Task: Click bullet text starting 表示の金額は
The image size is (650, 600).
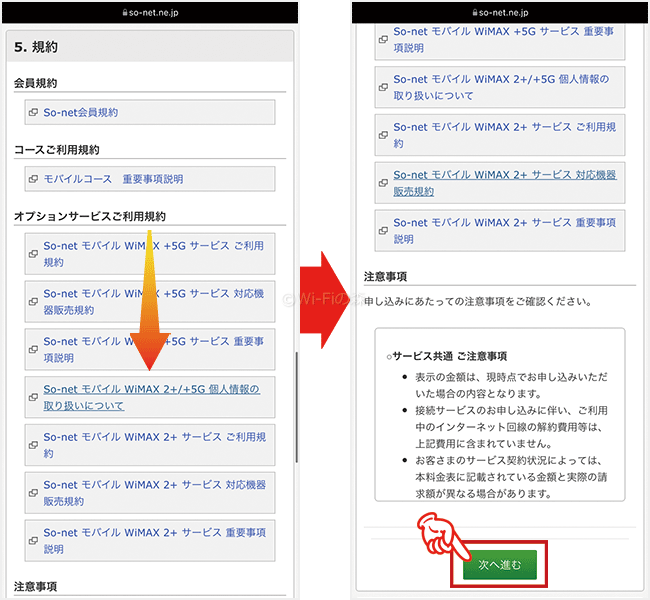Action: point(511,385)
